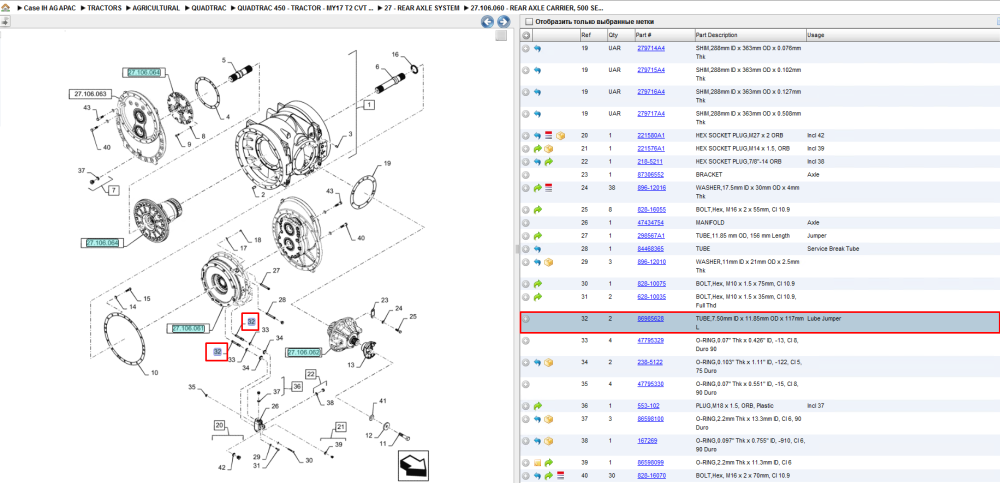Toggle 'Отобразить только выбранные метки' checkbox
The width and height of the screenshot is (1000, 483).
coord(528,22)
